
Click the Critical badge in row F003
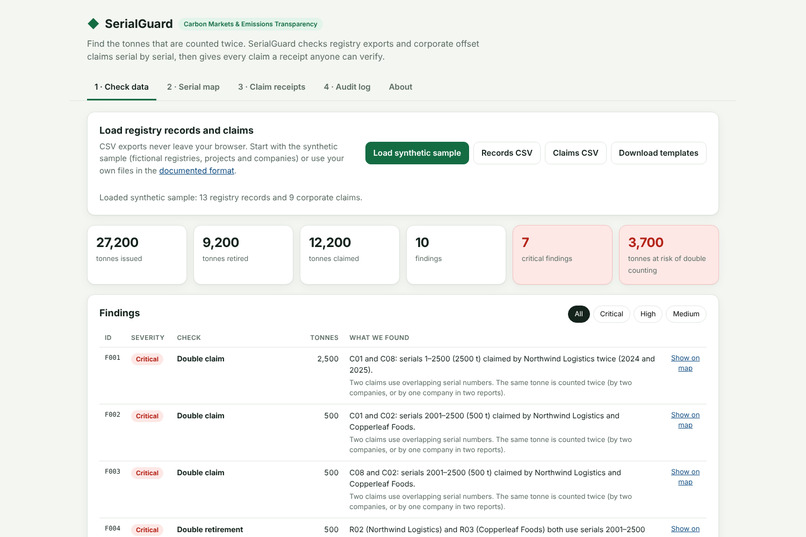tap(147, 473)
